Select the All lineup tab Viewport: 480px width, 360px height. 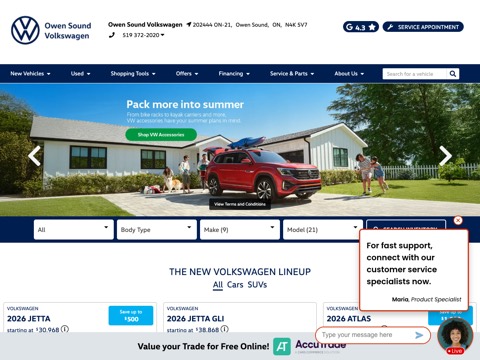(218, 285)
